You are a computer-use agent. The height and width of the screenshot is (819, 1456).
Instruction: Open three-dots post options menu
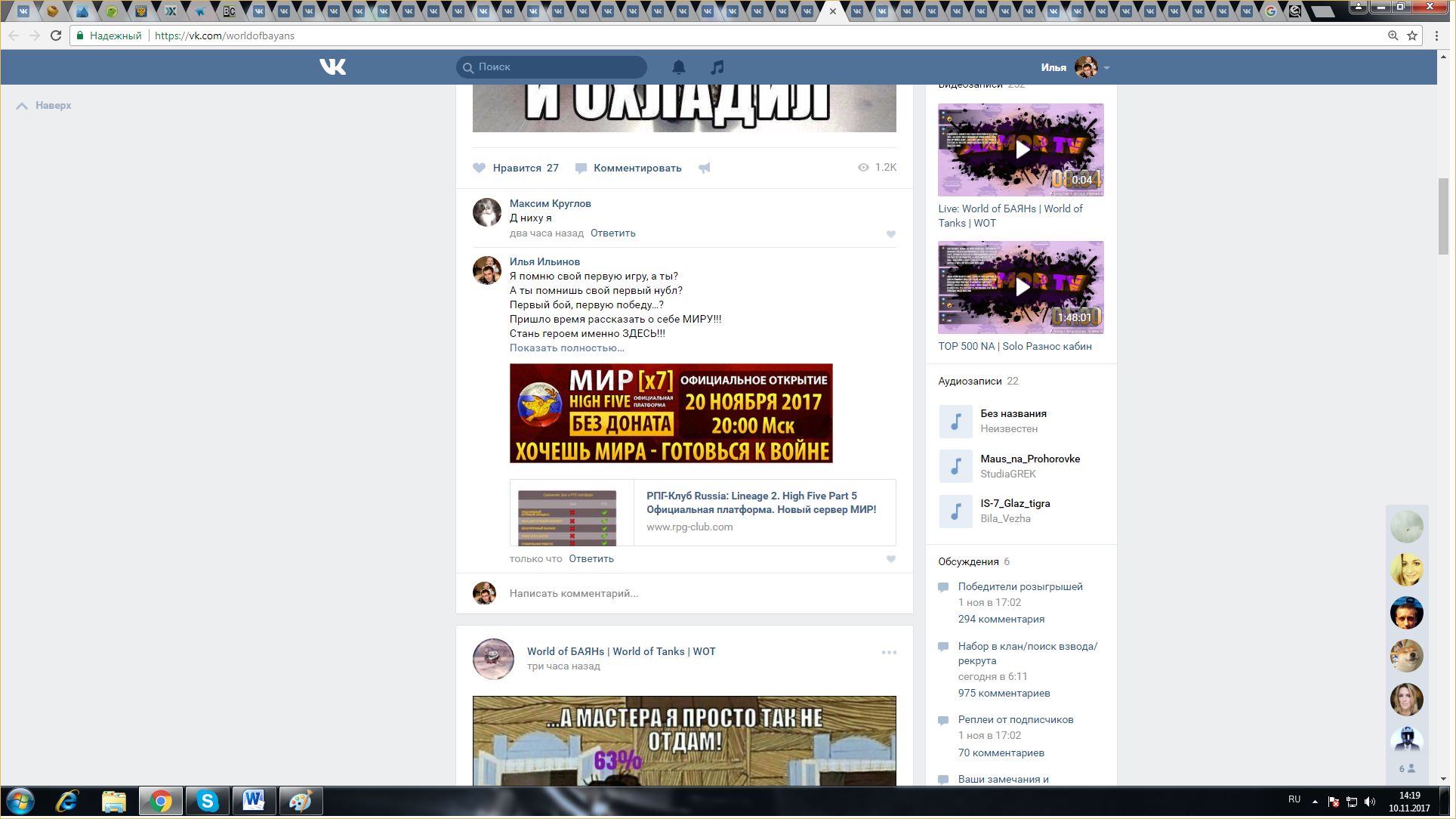889,652
